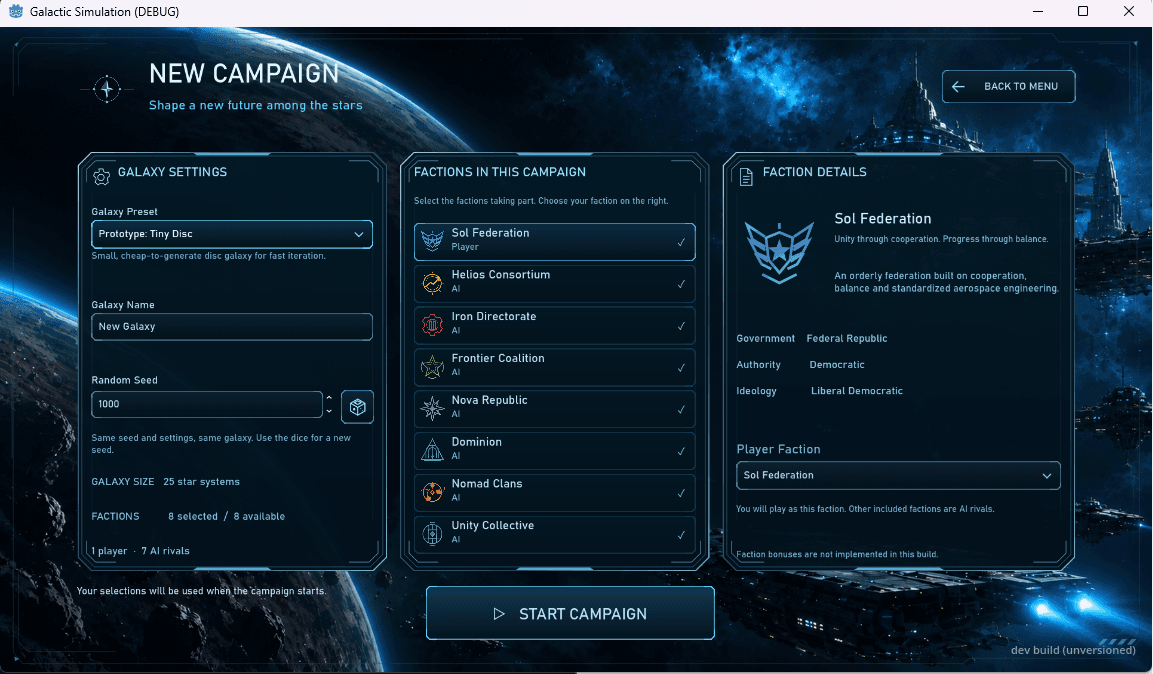The width and height of the screenshot is (1153, 674).
Task: Click the play triangle on Start Campaign
Action: (x=499, y=614)
